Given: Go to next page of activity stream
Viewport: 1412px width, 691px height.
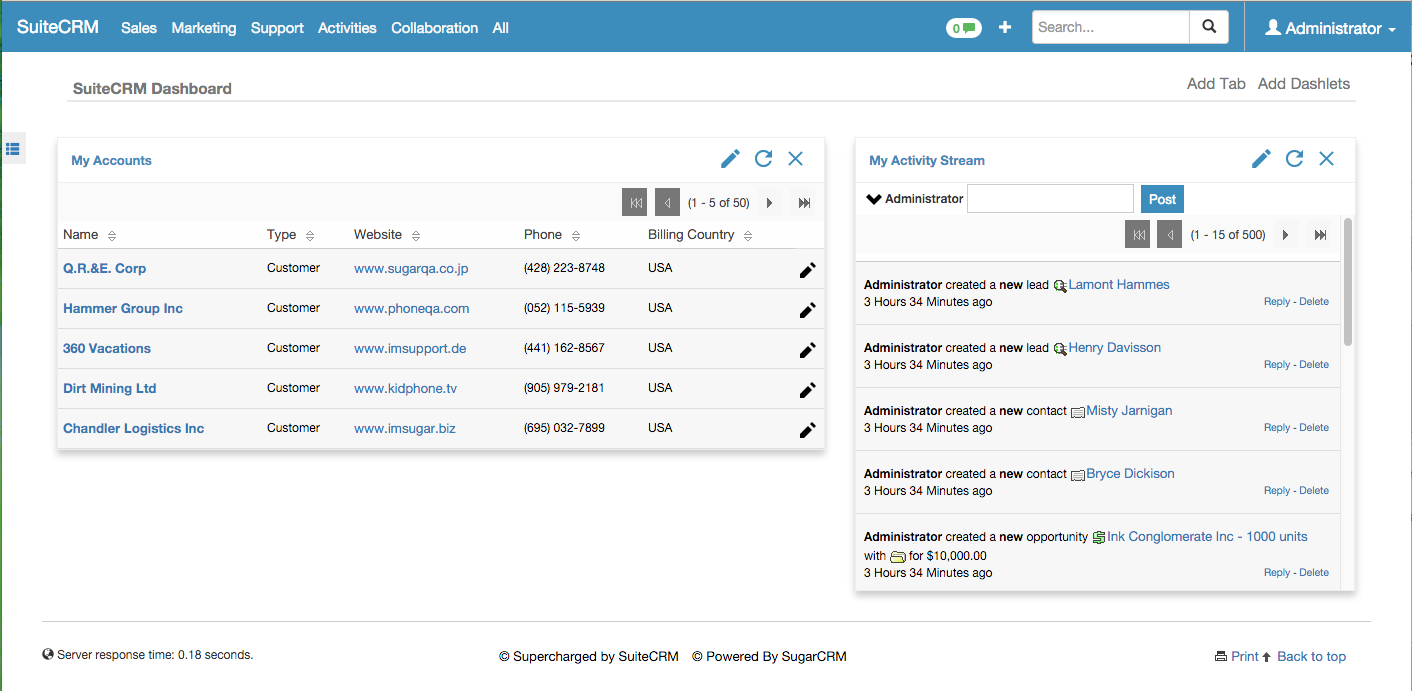Looking at the screenshot, I should [x=1286, y=235].
